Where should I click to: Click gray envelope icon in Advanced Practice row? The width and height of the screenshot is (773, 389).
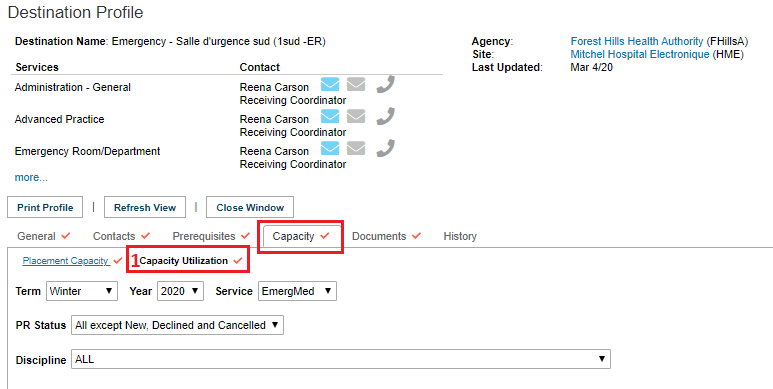coord(356,117)
